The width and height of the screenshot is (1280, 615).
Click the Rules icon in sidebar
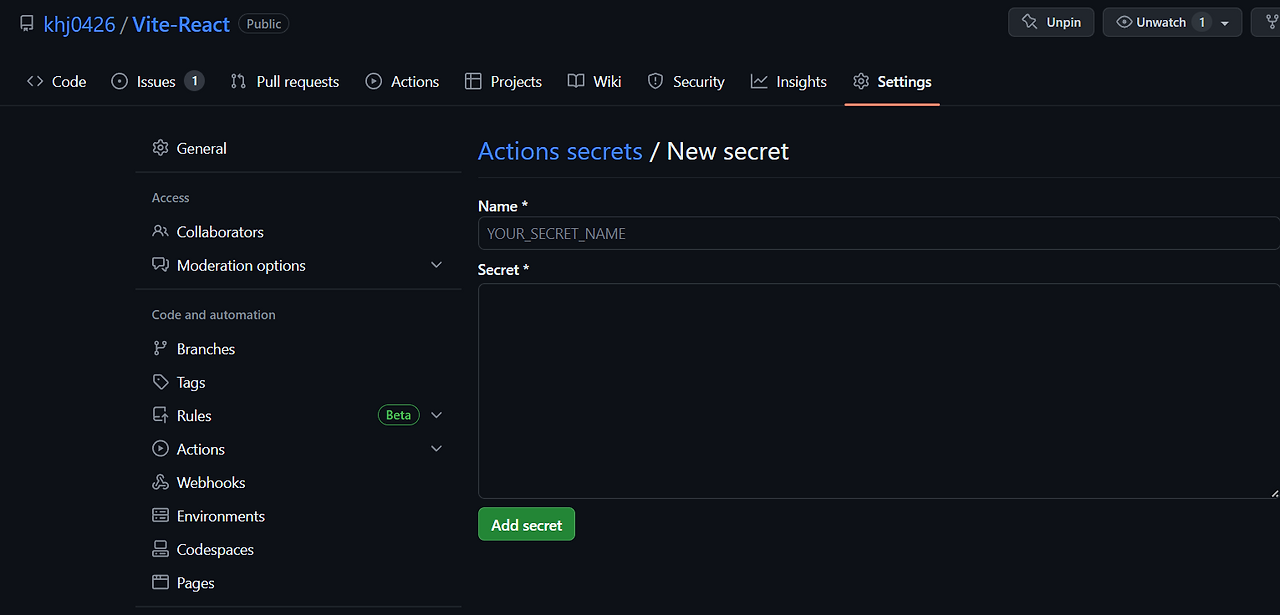coord(160,415)
